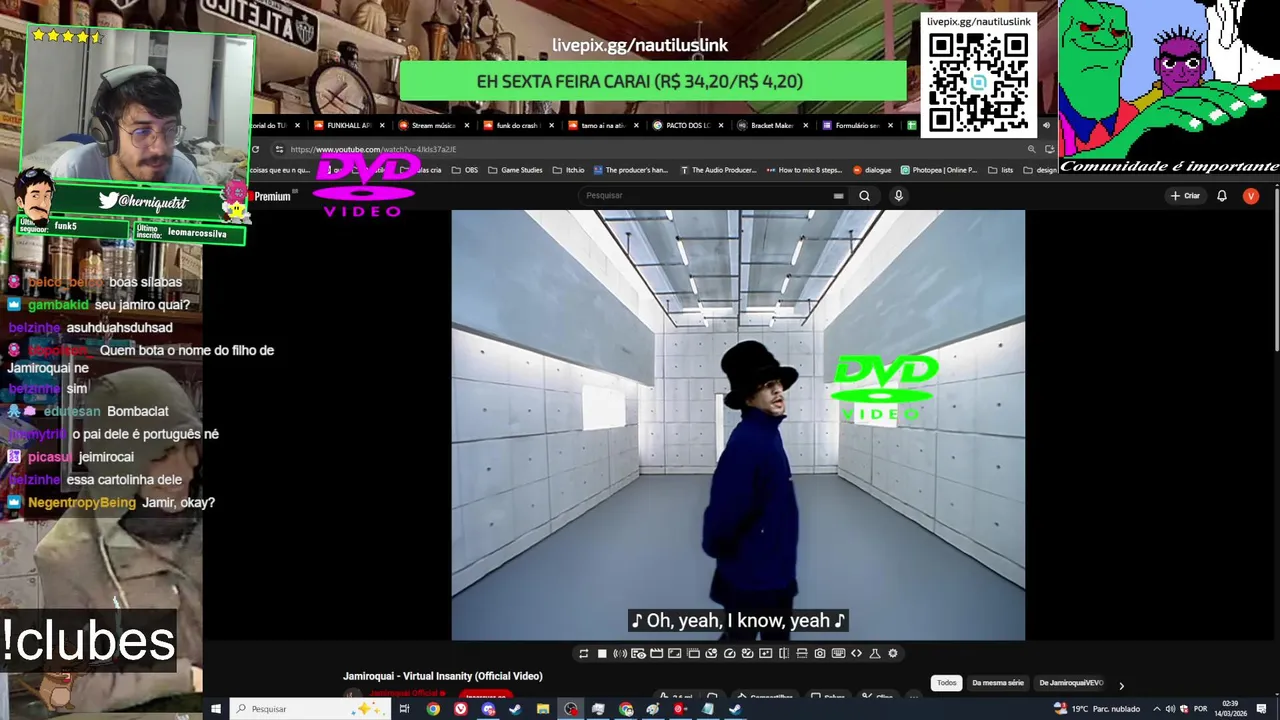1280x720 pixels.
Task: Switch to the FUNKHALL browser tab
Action: (346, 126)
